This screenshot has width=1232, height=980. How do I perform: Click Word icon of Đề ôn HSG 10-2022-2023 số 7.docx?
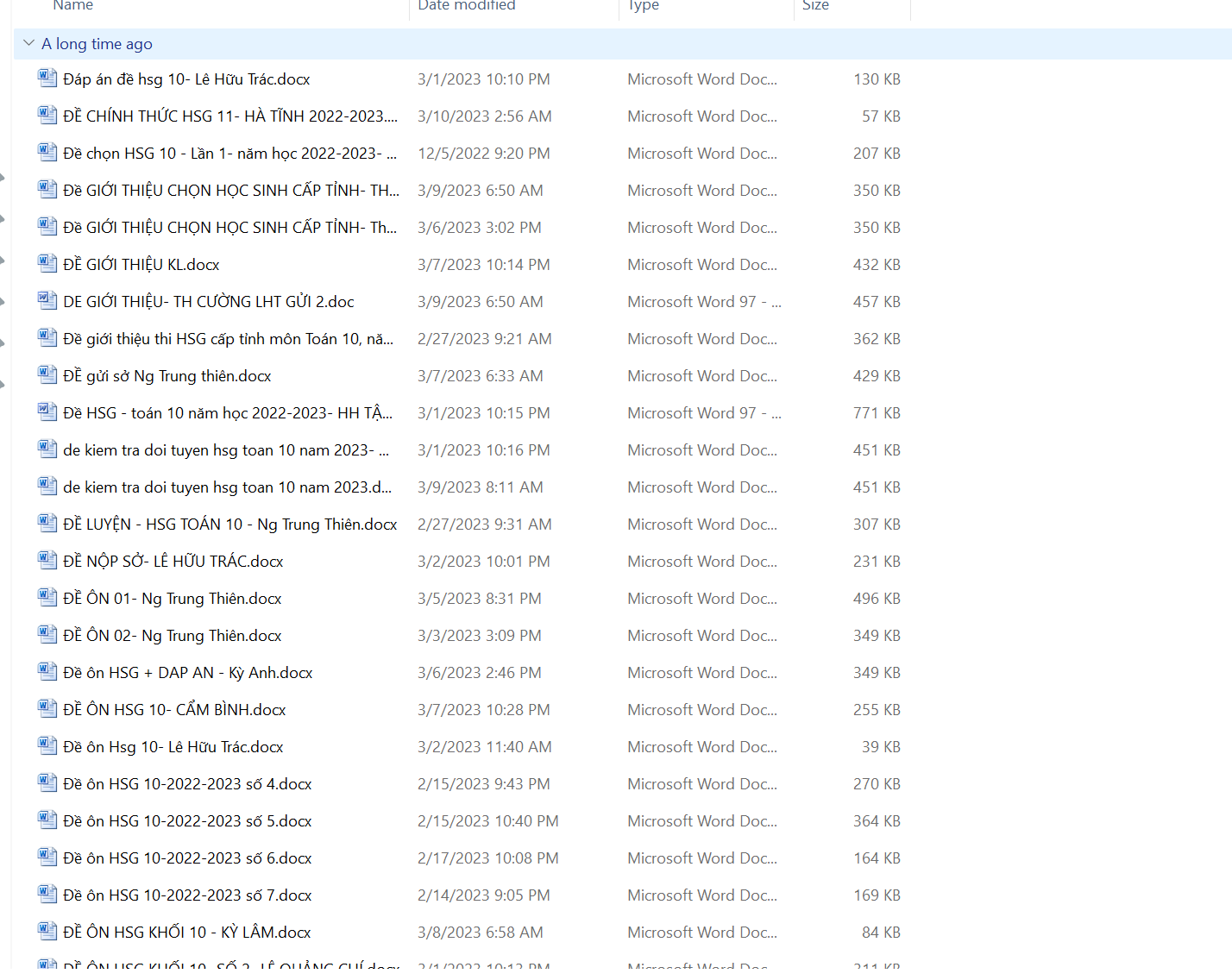point(47,894)
